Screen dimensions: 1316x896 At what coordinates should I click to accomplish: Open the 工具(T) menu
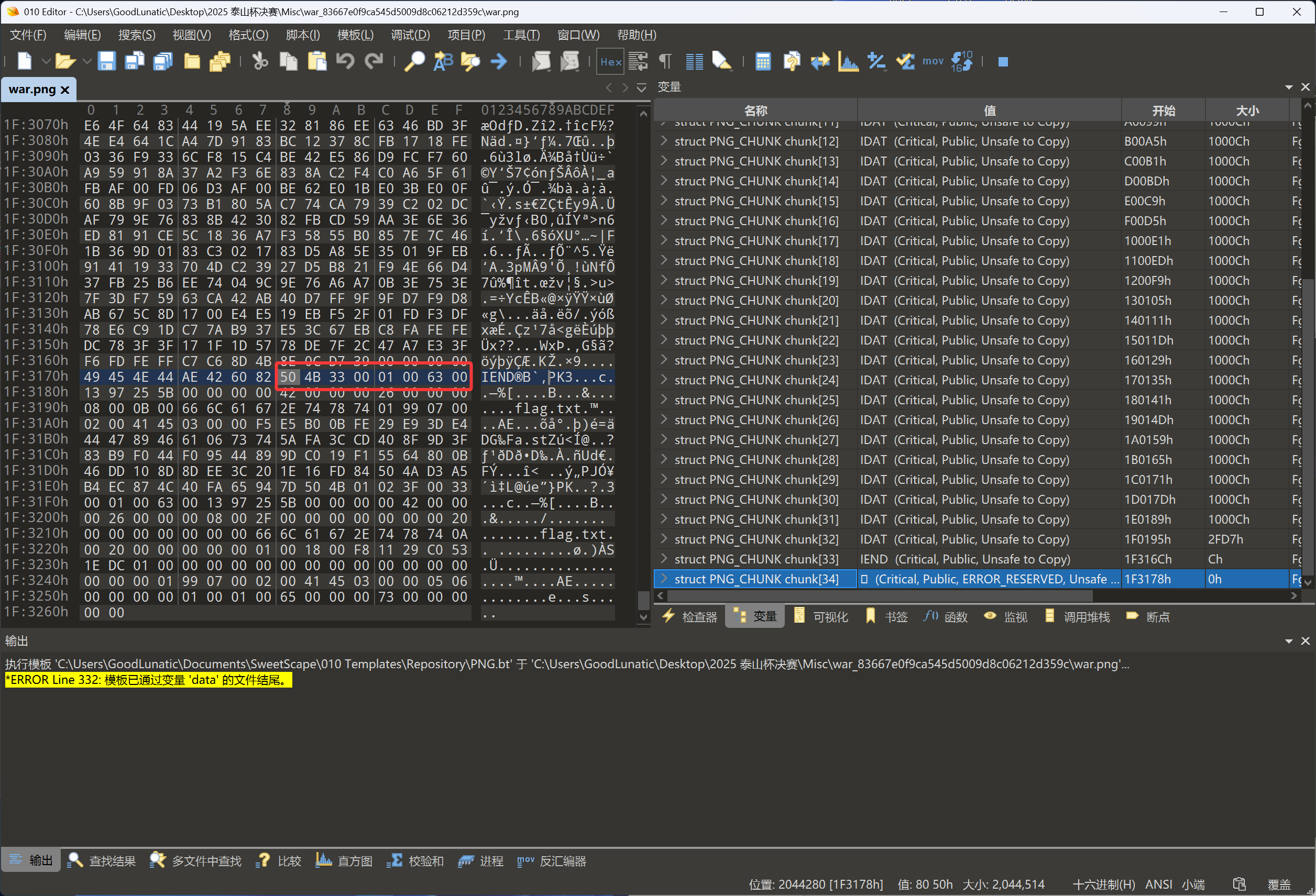click(521, 35)
